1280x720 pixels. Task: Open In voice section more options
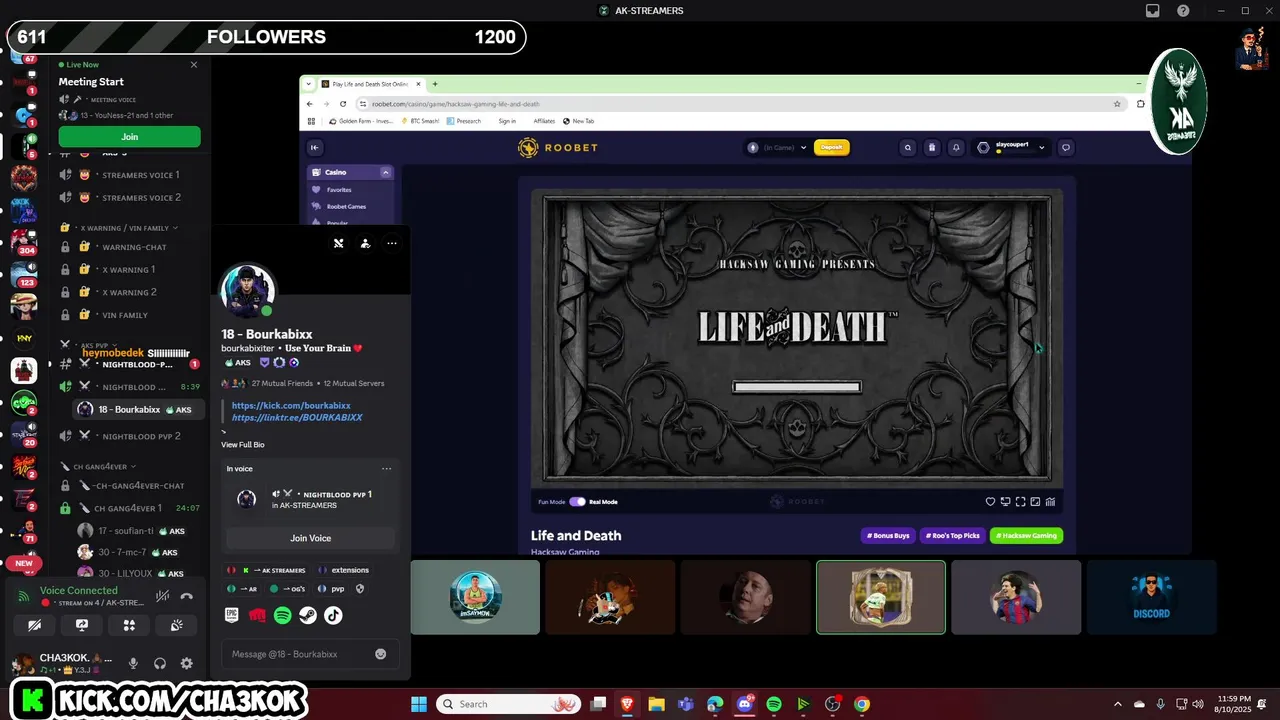click(x=386, y=469)
